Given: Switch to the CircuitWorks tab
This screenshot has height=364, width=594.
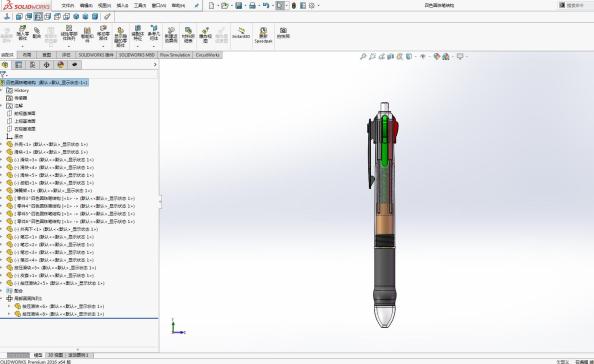Looking at the screenshot, I should (x=208, y=55).
